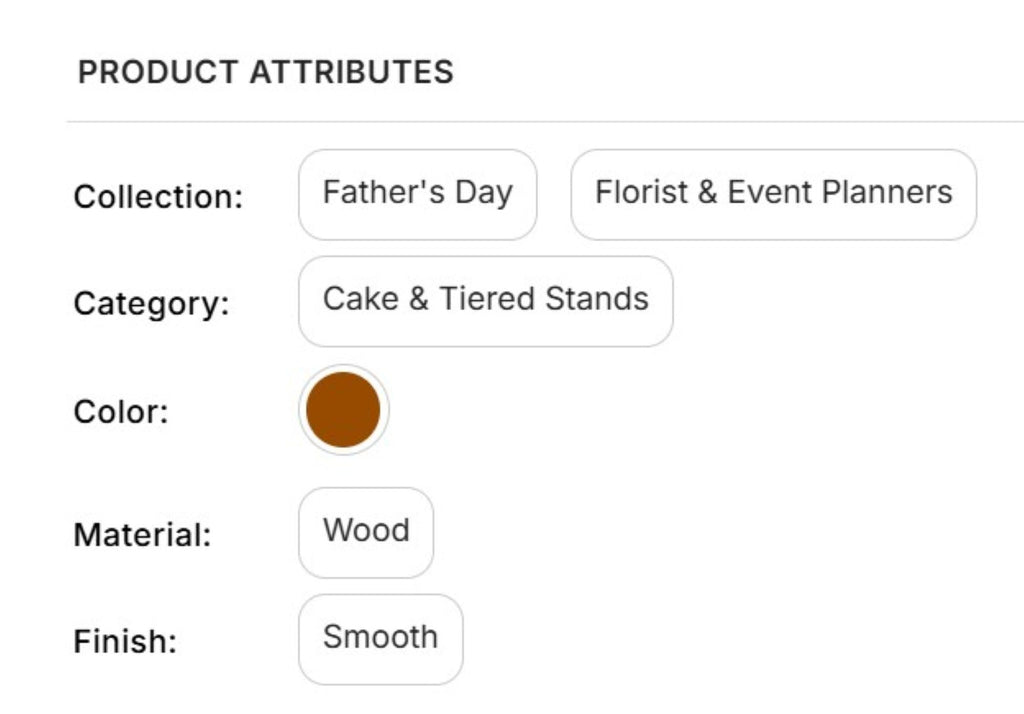Show products made of Wood
The image size is (1024, 714).
coord(366,531)
